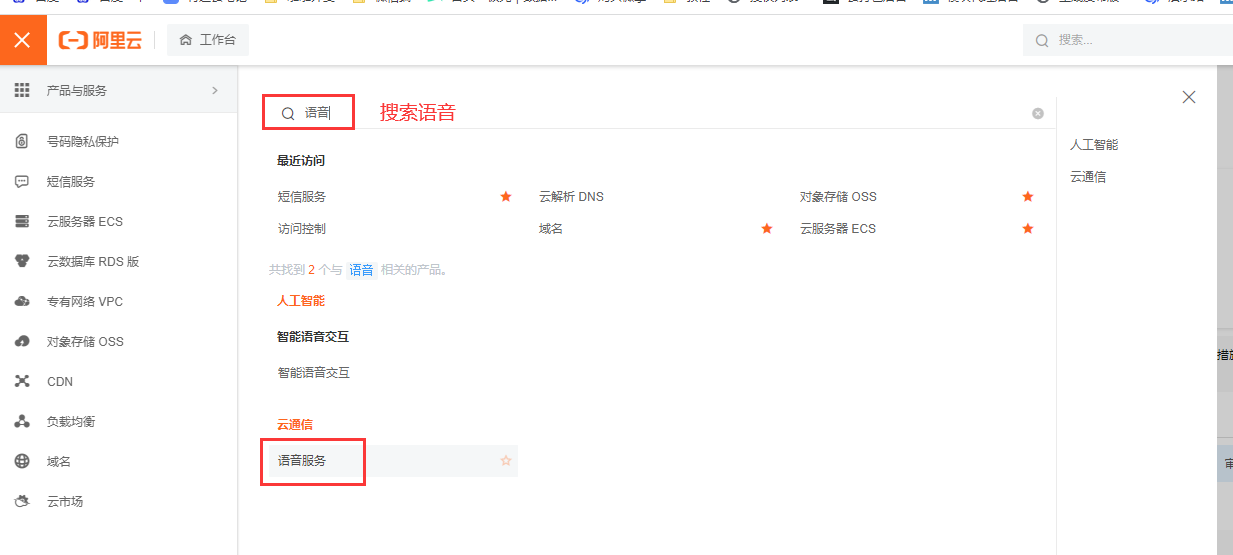This screenshot has height=555, width=1233.
Task: Open the 工作台 workbench tab
Action: [208, 40]
